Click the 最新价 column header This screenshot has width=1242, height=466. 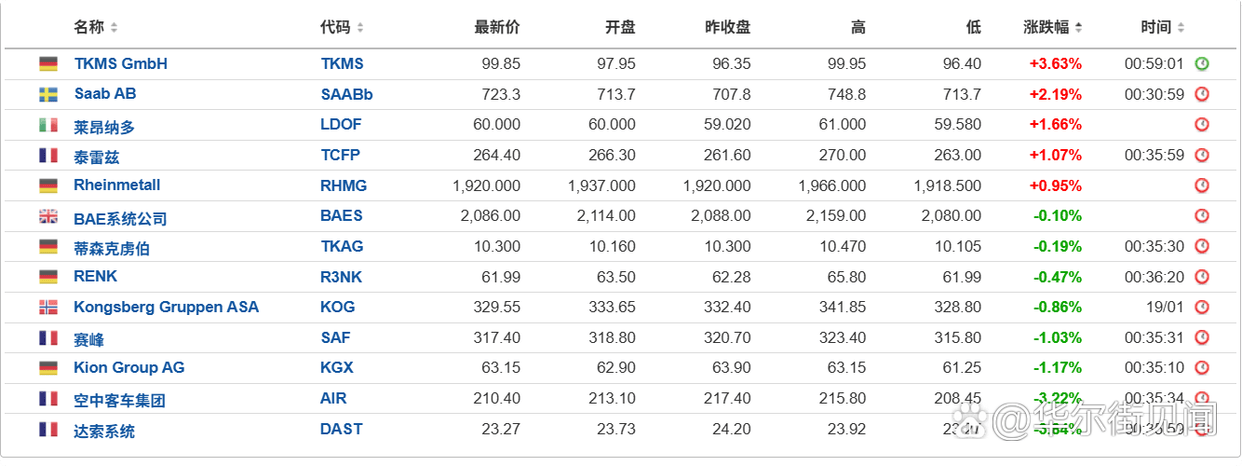(x=497, y=27)
